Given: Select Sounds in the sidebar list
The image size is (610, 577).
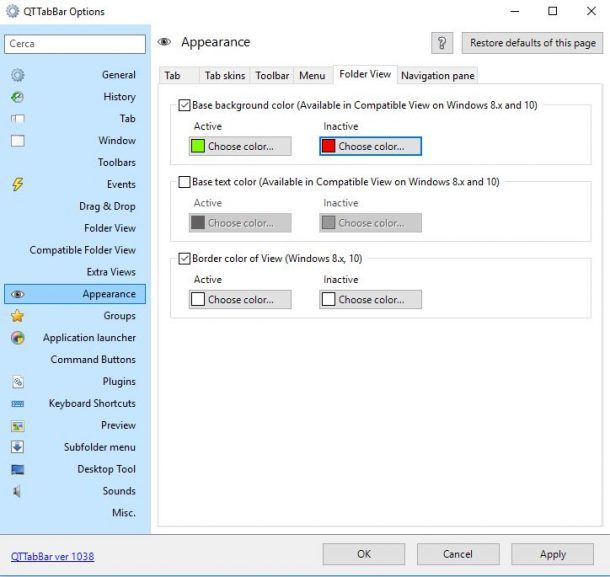Looking at the screenshot, I should click(75, 491).
